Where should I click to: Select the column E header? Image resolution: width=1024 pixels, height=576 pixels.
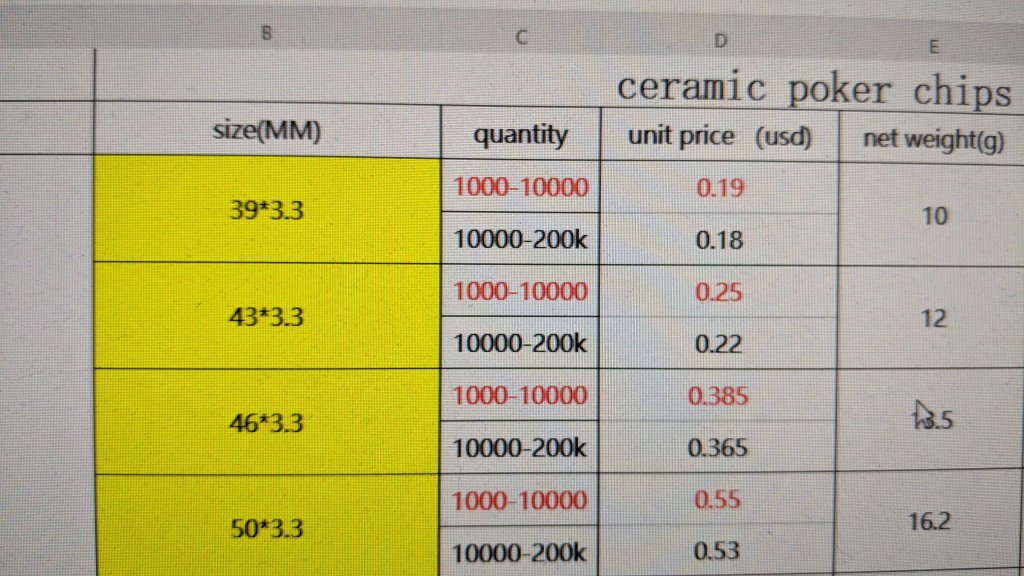coord(933,46)
